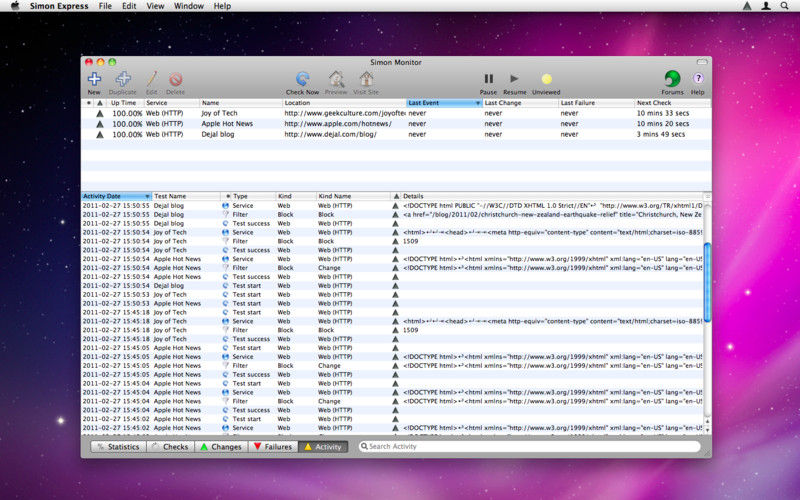Viewport: 800px width, 500px height.
Task: Switch to the Failures tab
Action: tap(273, 446)
